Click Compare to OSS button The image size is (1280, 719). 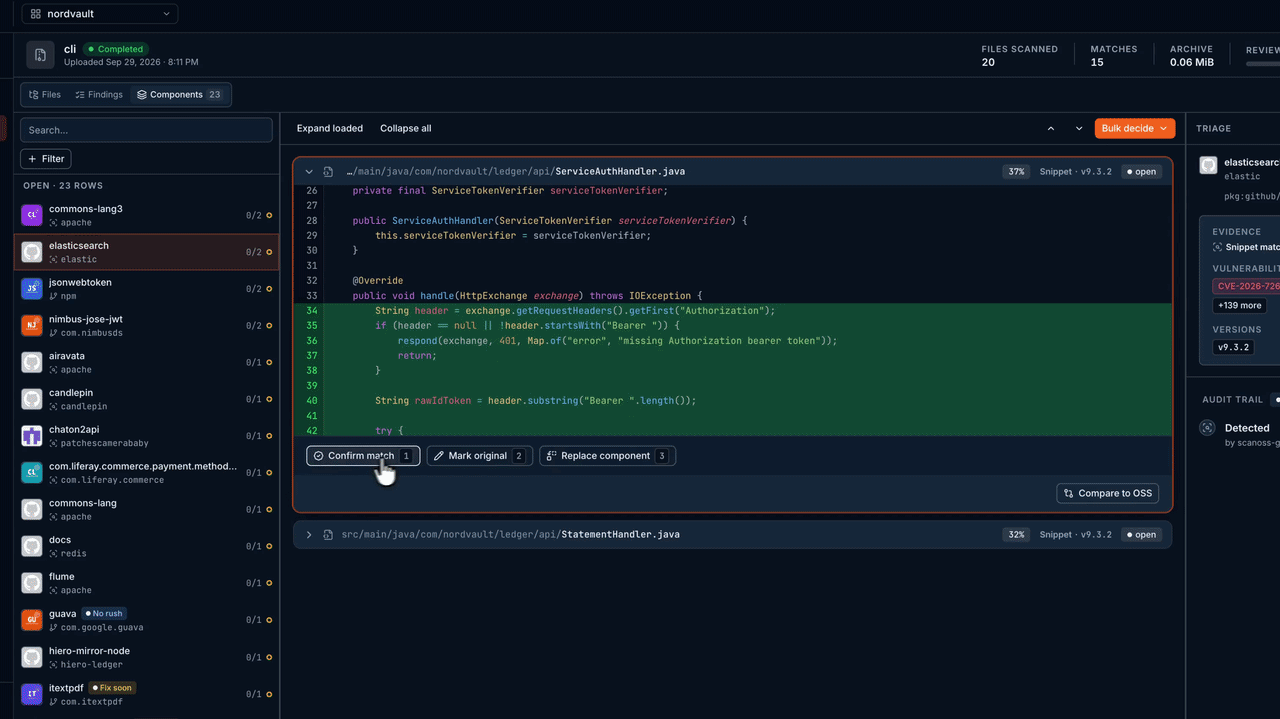1109,493
